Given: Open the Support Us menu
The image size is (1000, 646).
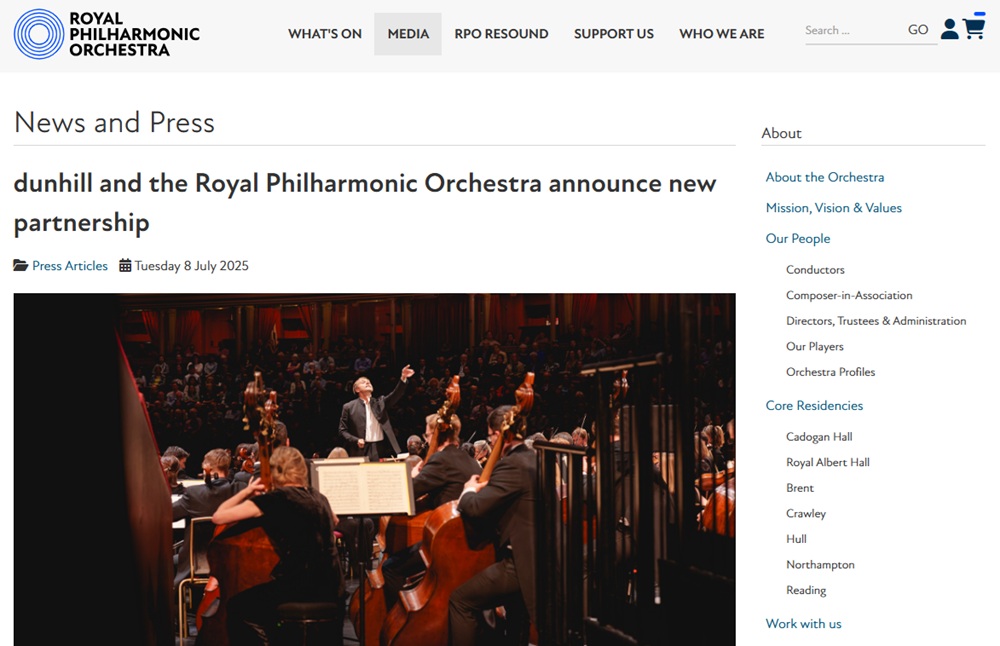Looking at the screenshot, I should pos(614,34).
